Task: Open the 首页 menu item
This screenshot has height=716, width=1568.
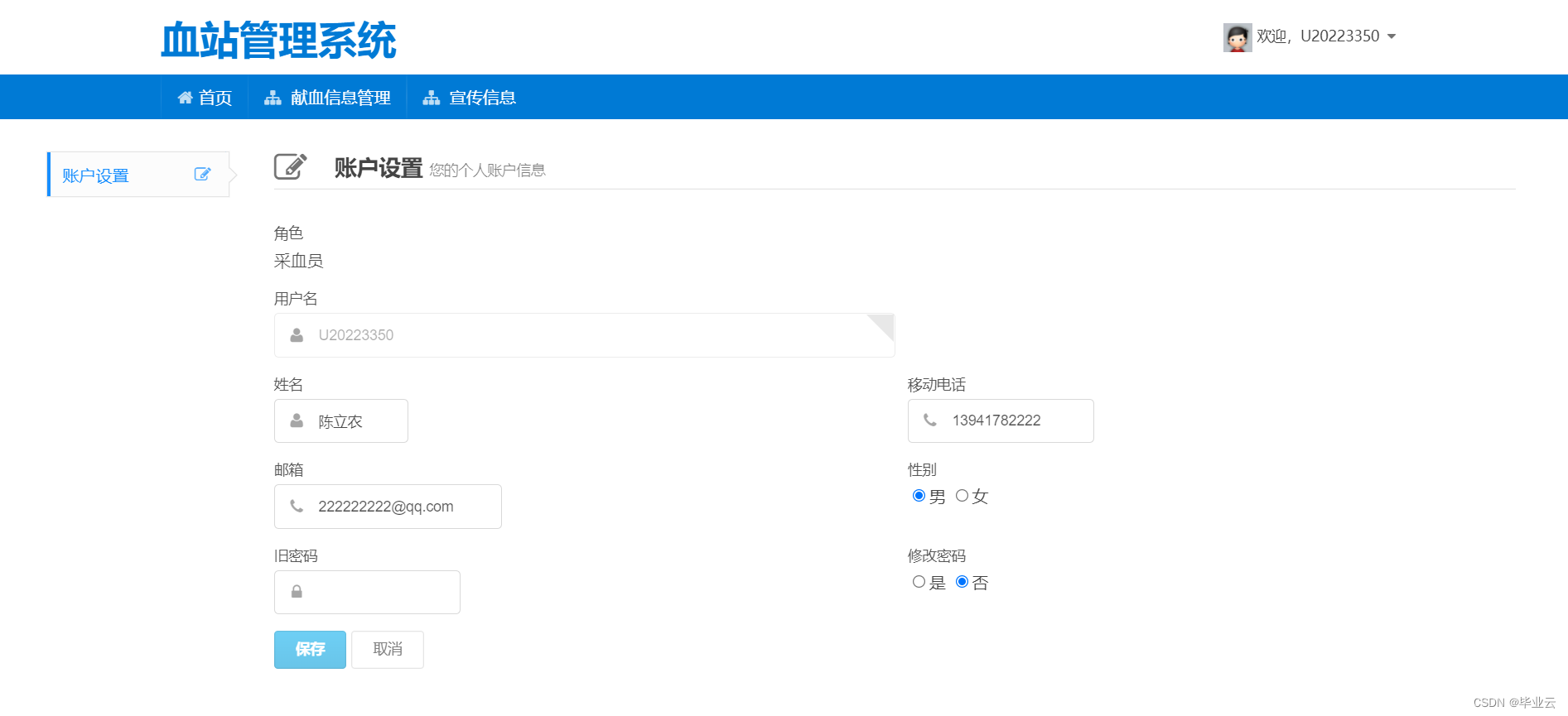Action: 205,98
